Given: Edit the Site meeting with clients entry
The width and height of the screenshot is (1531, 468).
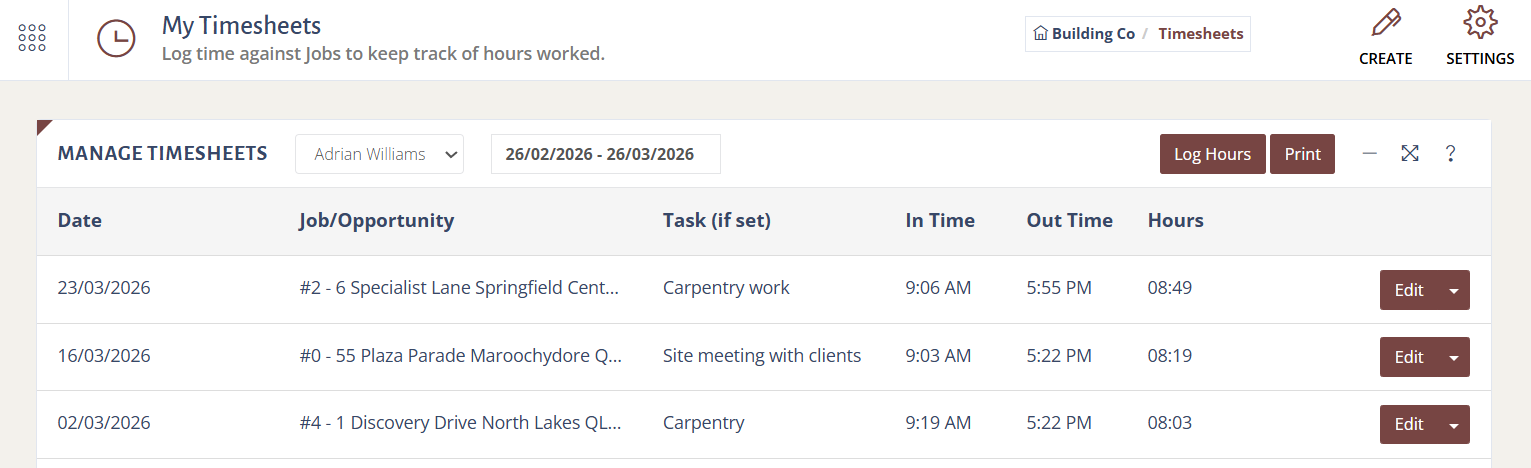Looking at the screenshot, I should [x=1408, y=357].
